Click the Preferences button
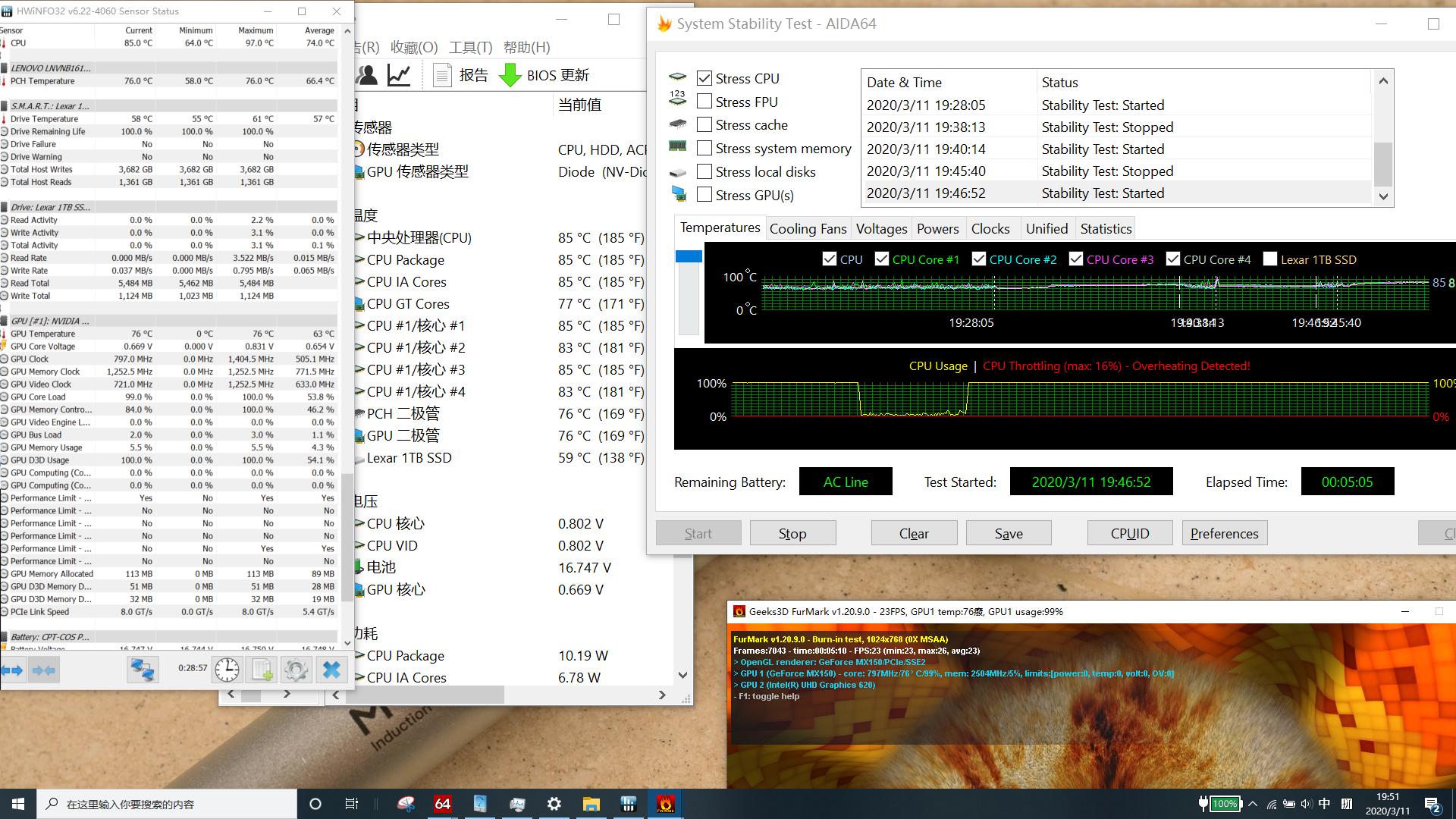Image resolution: width=1456 pixels, height=819 pixels. (1224, 533)
